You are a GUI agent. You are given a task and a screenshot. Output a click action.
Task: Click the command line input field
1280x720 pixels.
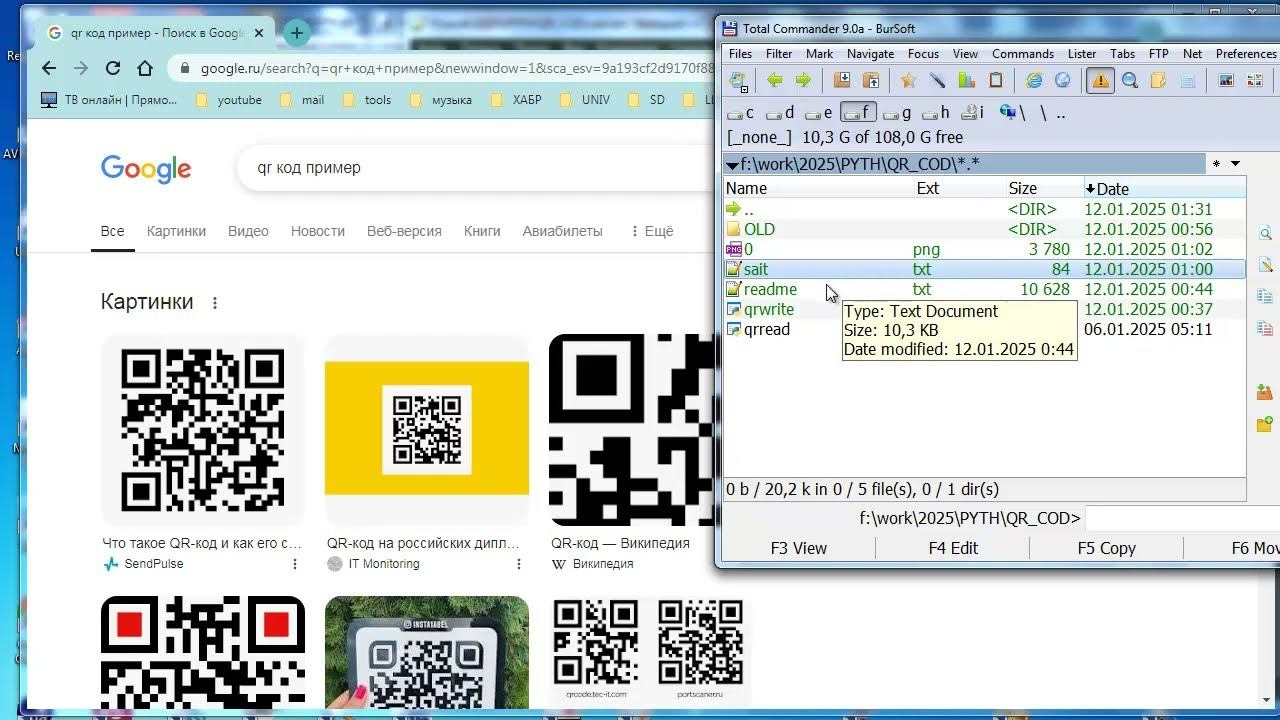(x=1182, y=518)
